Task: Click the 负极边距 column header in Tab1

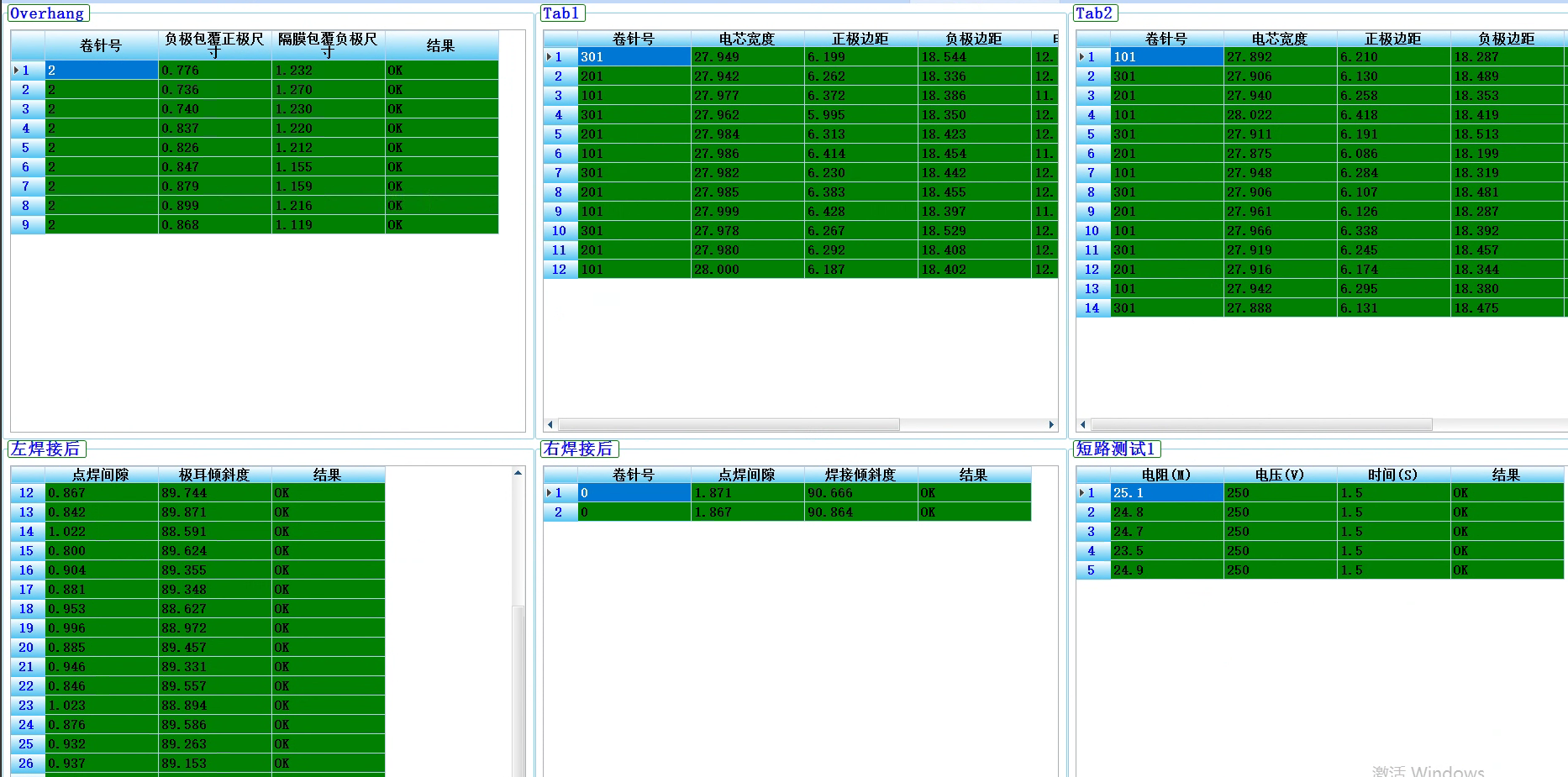Action: click(975, 39)
